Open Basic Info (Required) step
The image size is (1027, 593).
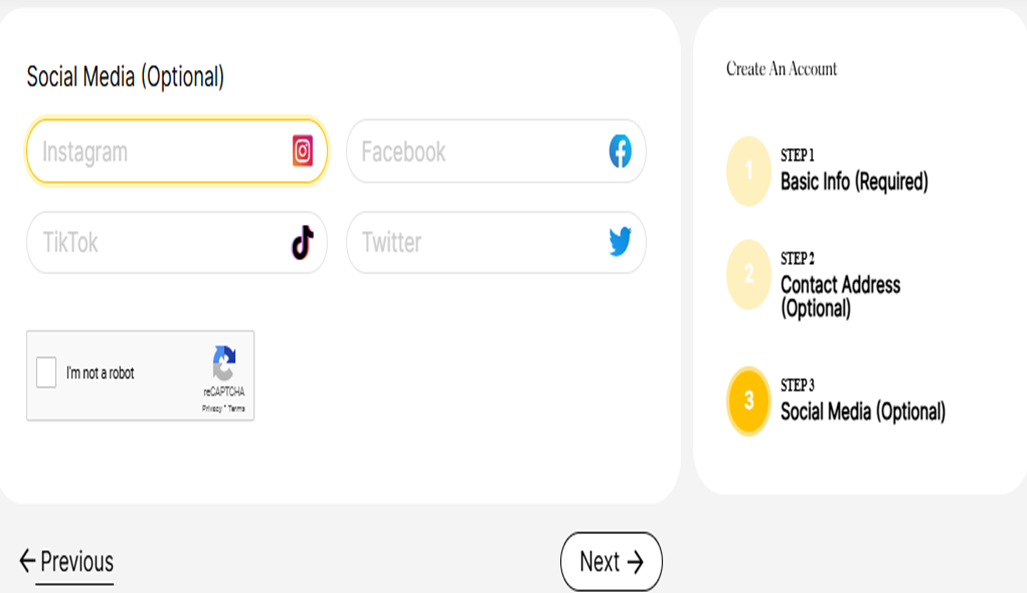click(854, 182)
